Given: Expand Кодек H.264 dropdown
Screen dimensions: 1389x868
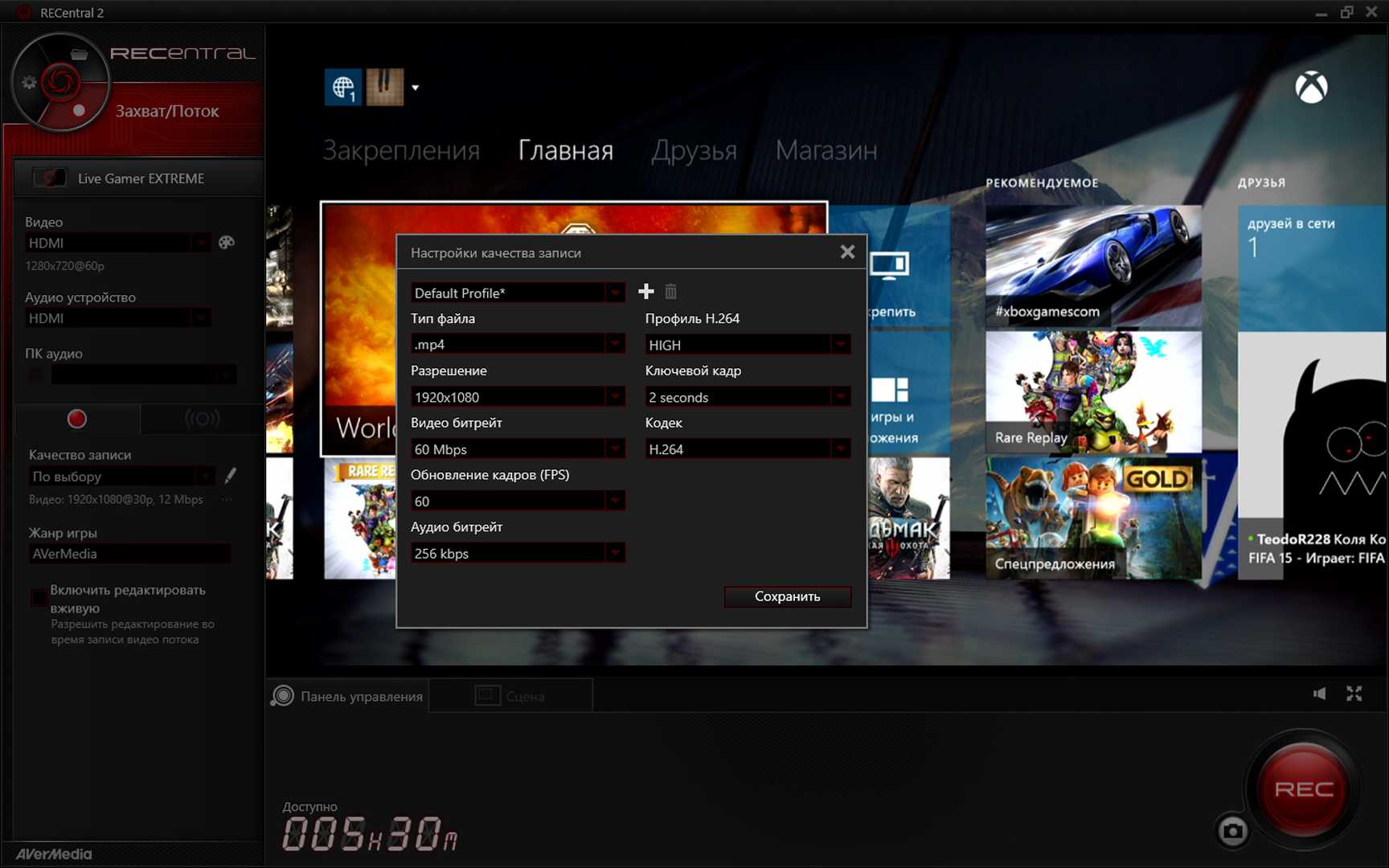Looking at the screenshot, I should 840,449.
